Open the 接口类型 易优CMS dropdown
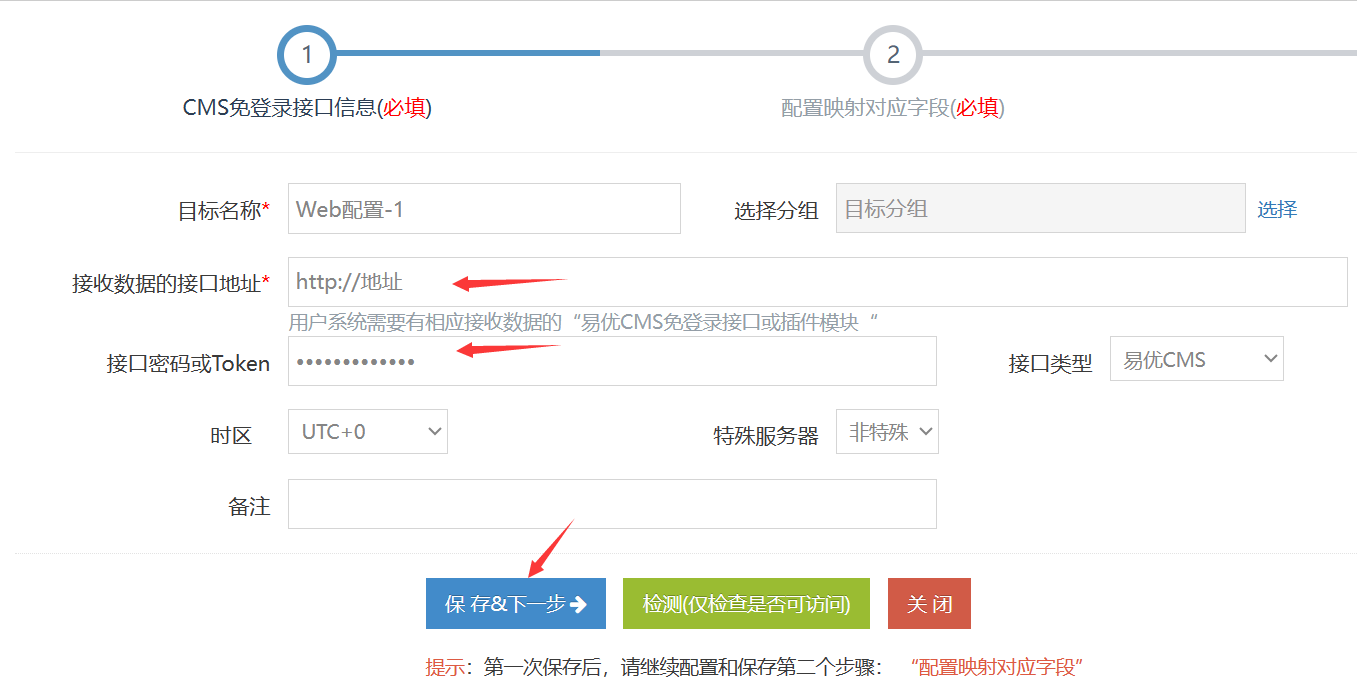 point(1197,359)
